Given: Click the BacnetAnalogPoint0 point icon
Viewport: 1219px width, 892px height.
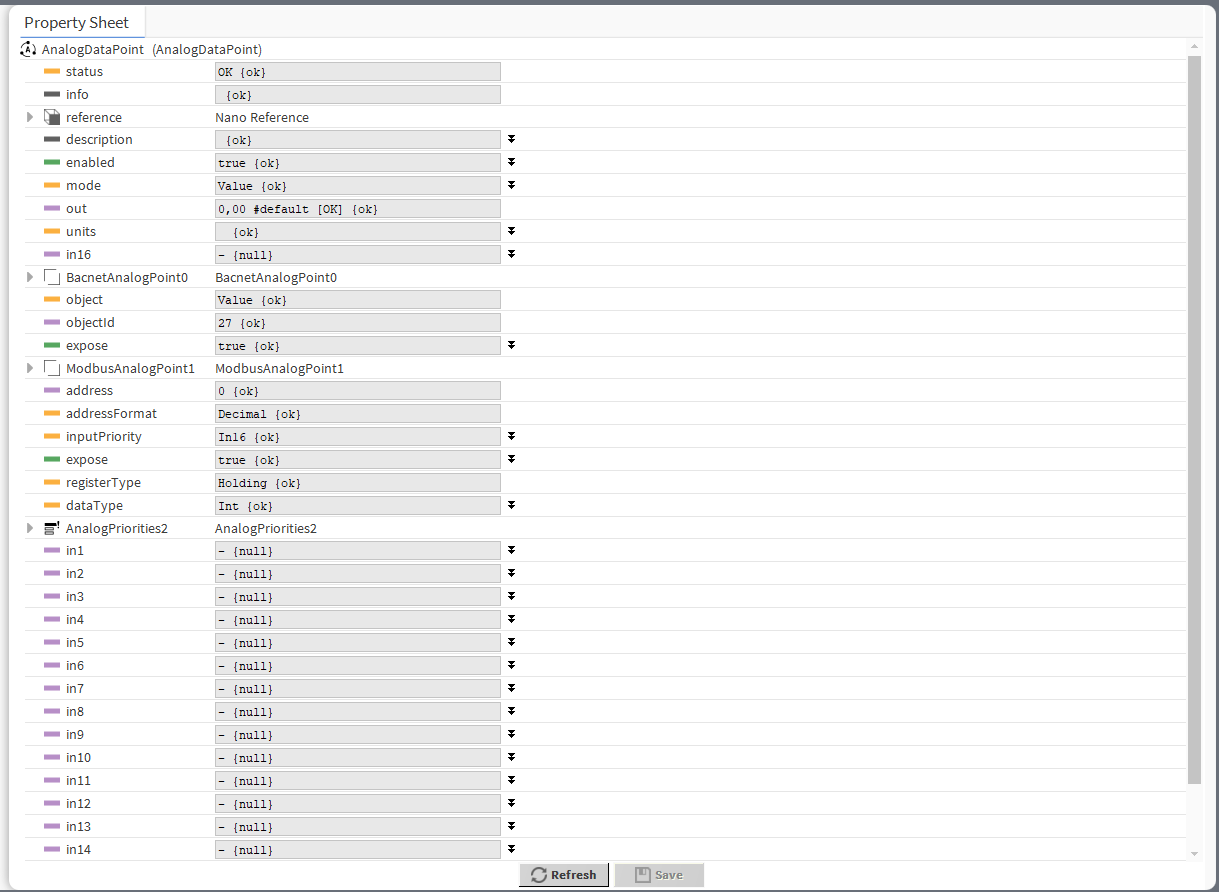Looking at the screenshot, I should click(51, 277).
